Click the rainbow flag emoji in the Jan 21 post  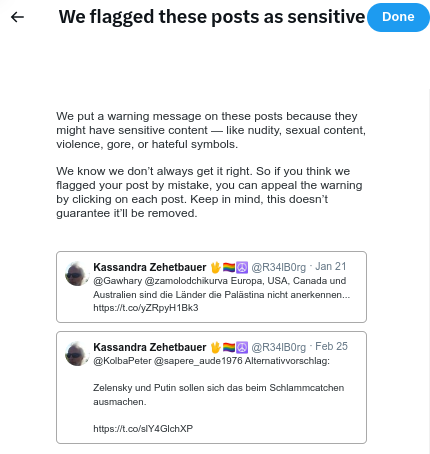(229, 267)
